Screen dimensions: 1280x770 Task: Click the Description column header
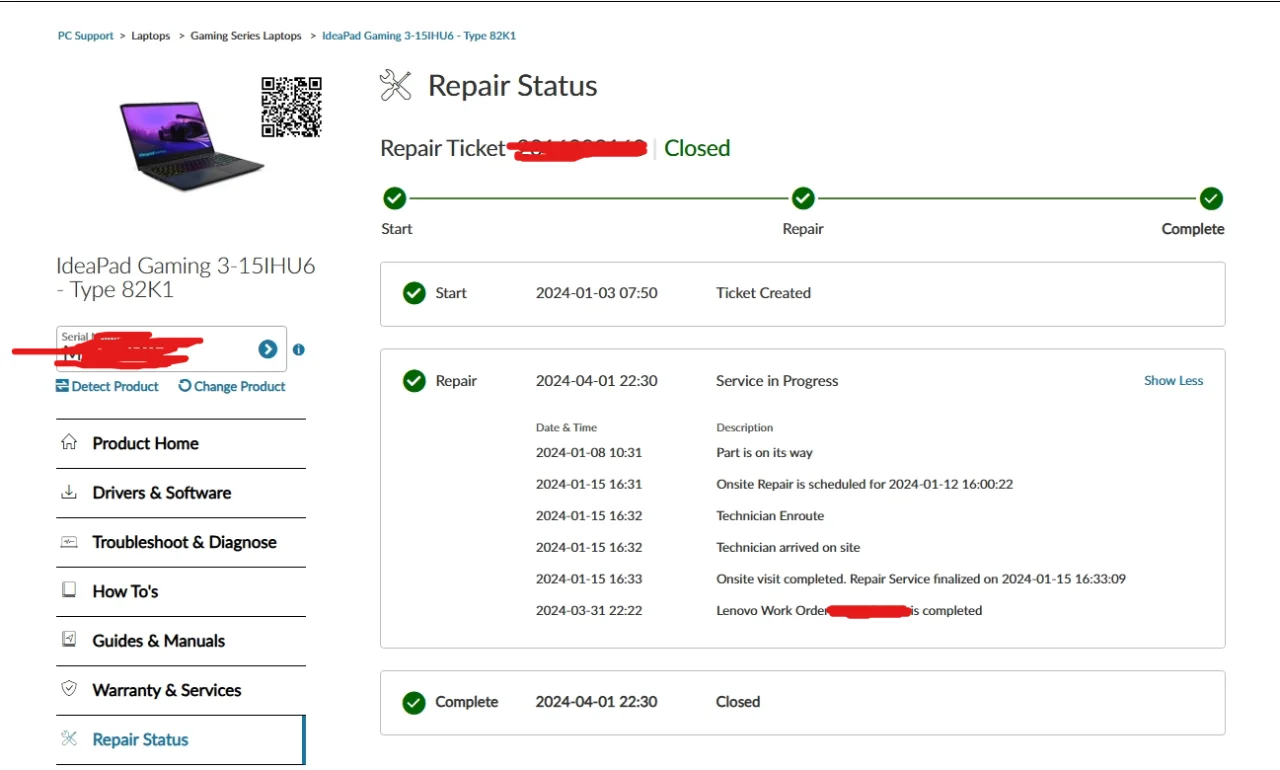(x=745, y=428)
